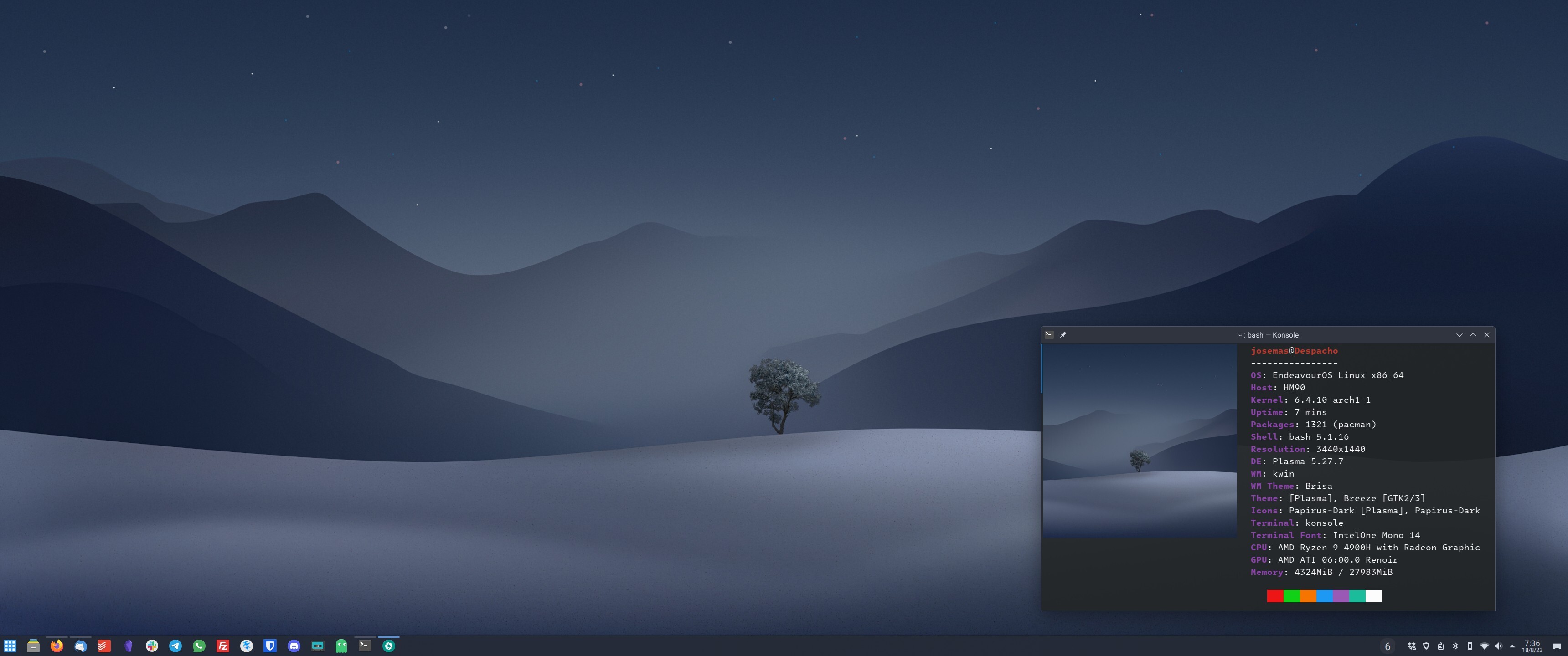Viewport: 1568px width, 656px height.
Task: Open Discord from the taskbar
Action: point(294,646)
